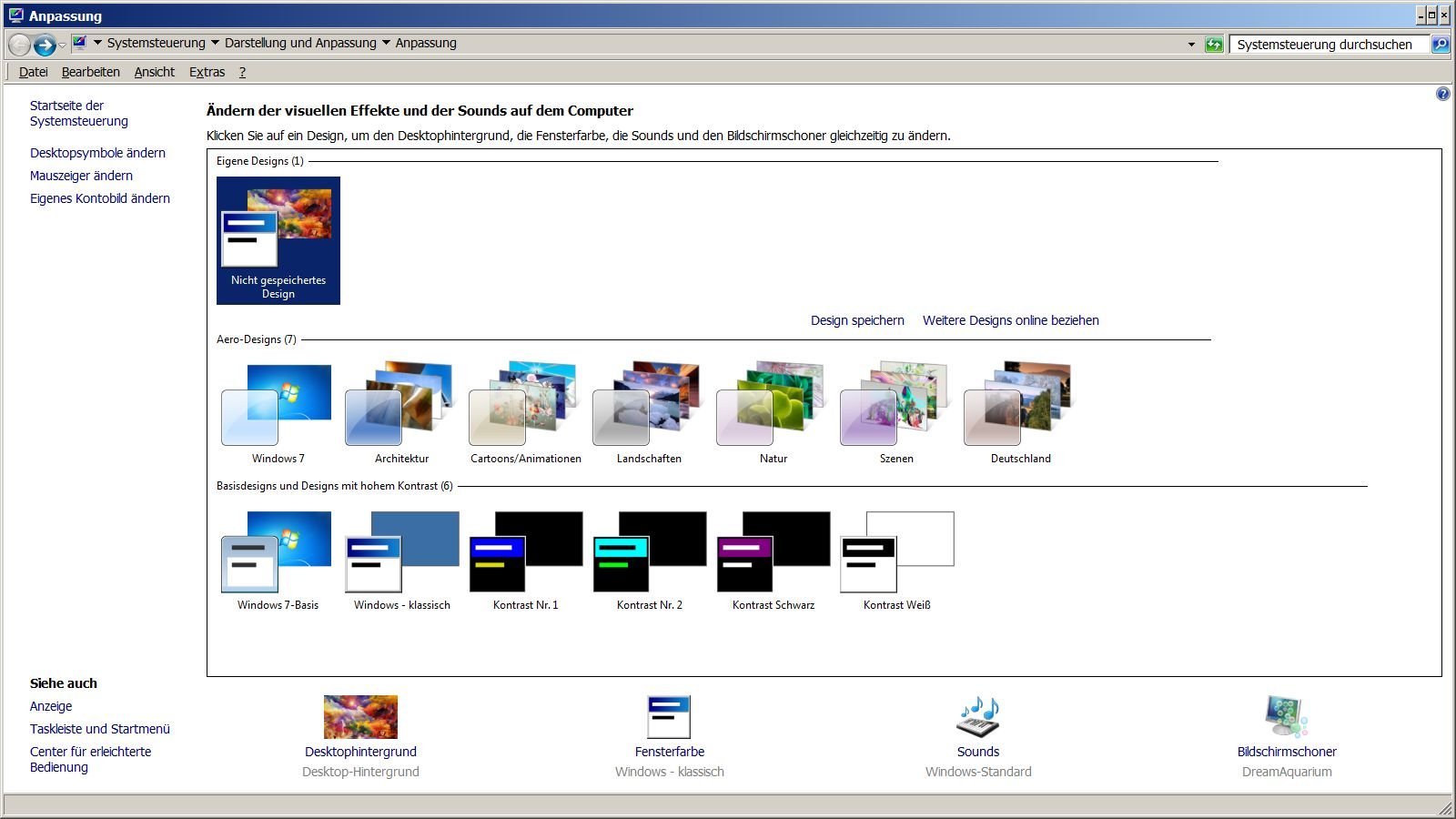1456x819 pixels.
Task: Expand the Darstellung und Anpassung breadcrumb dropdown
Action: coord(386,43)
